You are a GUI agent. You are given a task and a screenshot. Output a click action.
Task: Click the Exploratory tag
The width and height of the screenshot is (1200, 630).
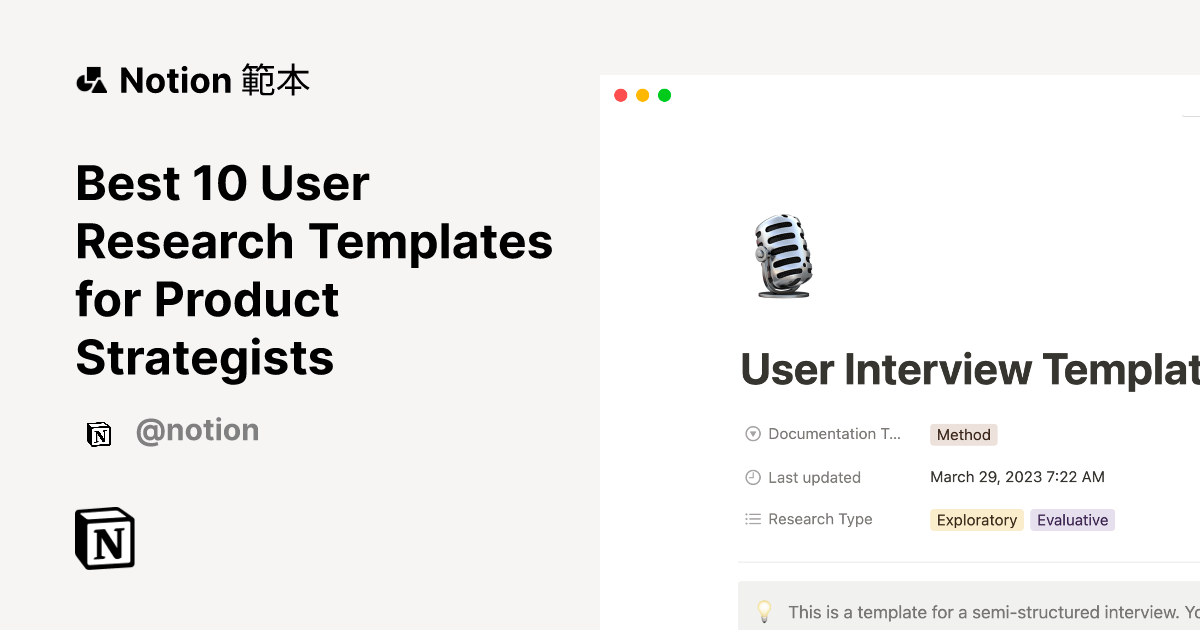point(977,520)
